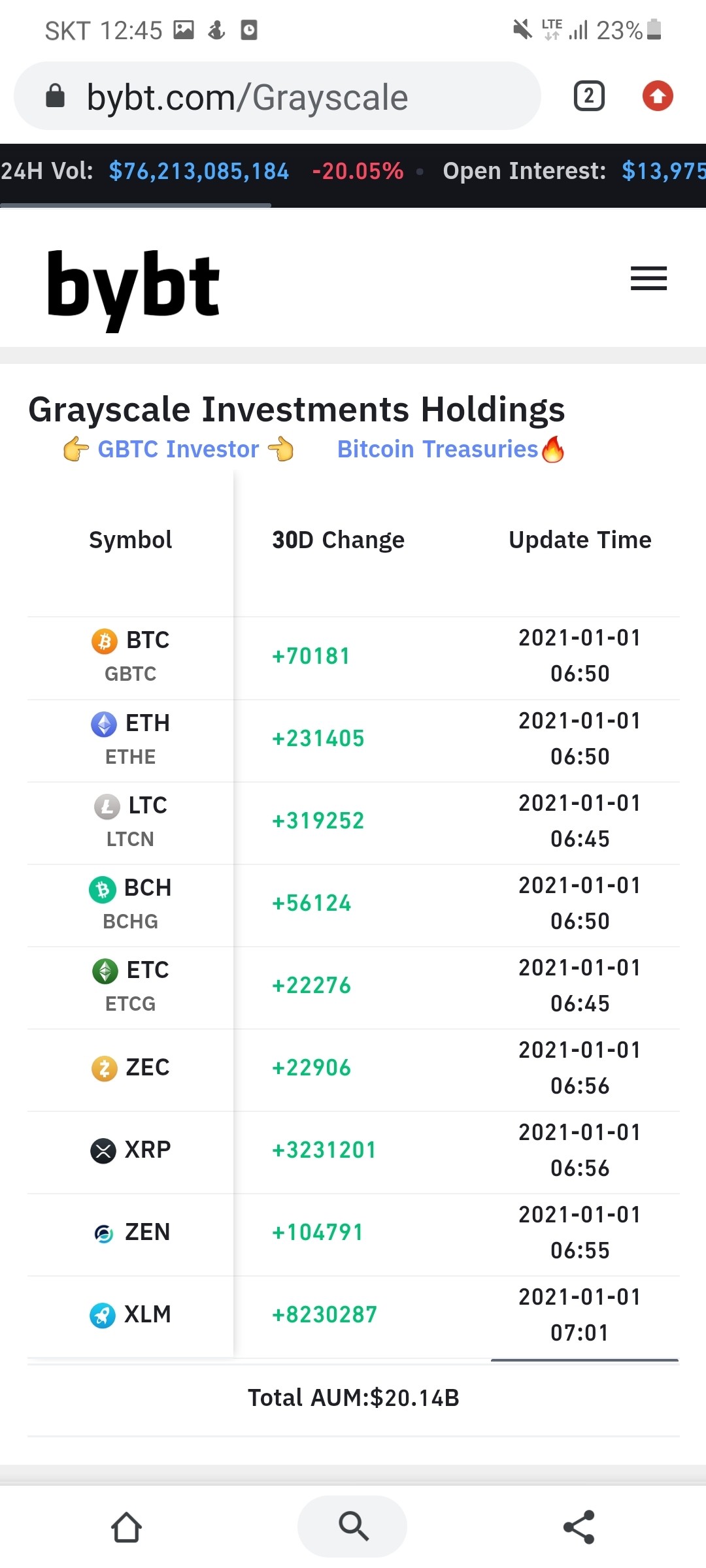Tap the tab switcher showing 2 tabs

589,96
